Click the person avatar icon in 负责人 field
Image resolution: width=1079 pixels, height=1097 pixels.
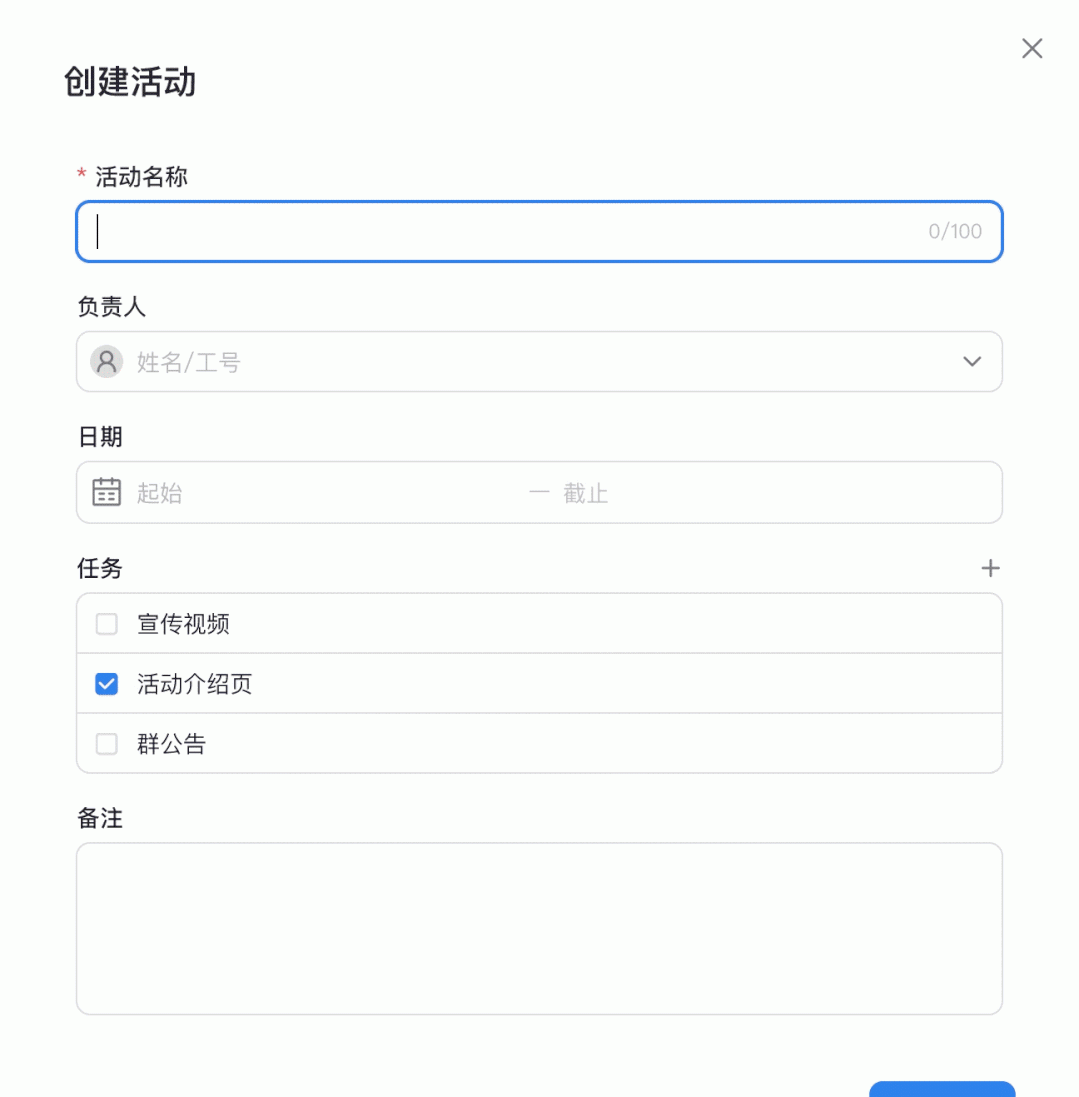tap(106, 362)
